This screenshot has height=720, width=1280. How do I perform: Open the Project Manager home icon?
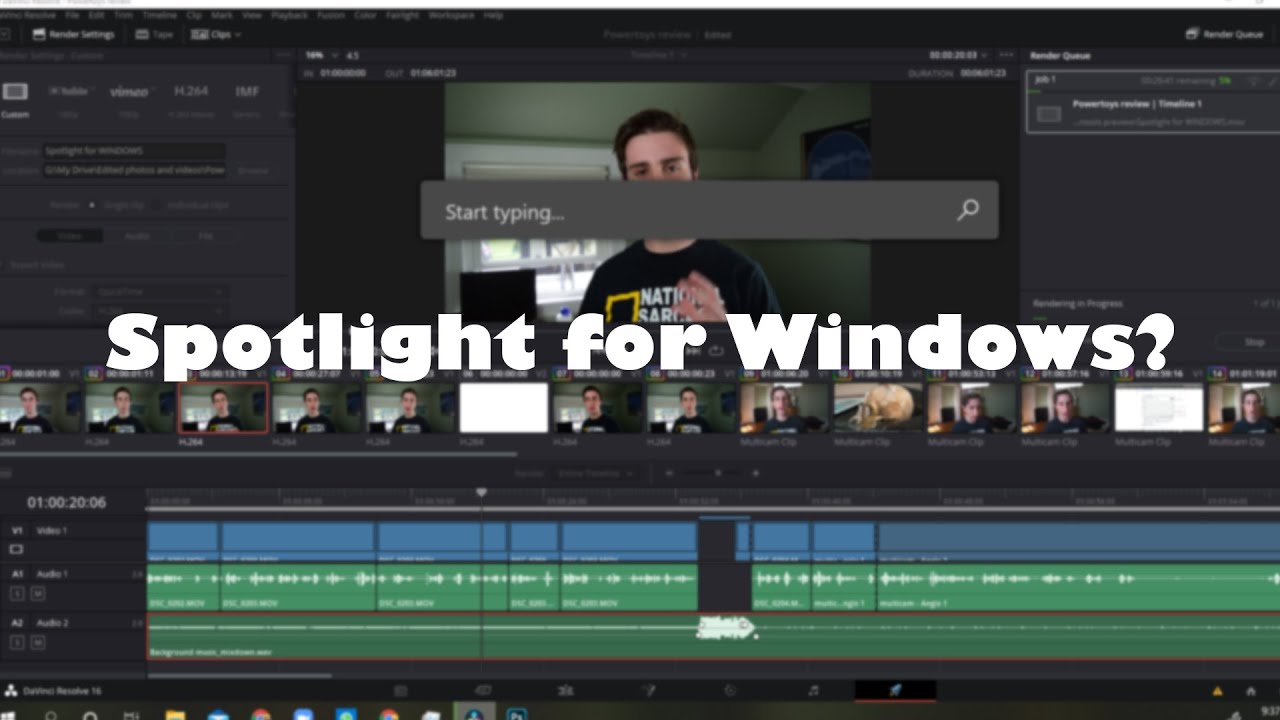[1251, 691]
